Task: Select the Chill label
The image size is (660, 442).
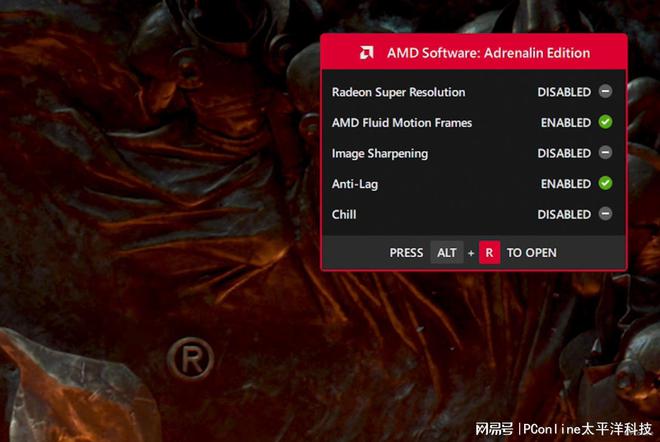Action: point(343,215)
